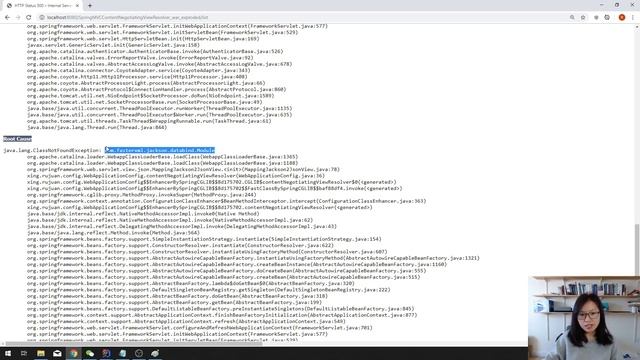The width and height of the screenshot is (640, 360).
Task: Click the WebApplicationConfig.java:36 stack line
Action: click(176, 176)
